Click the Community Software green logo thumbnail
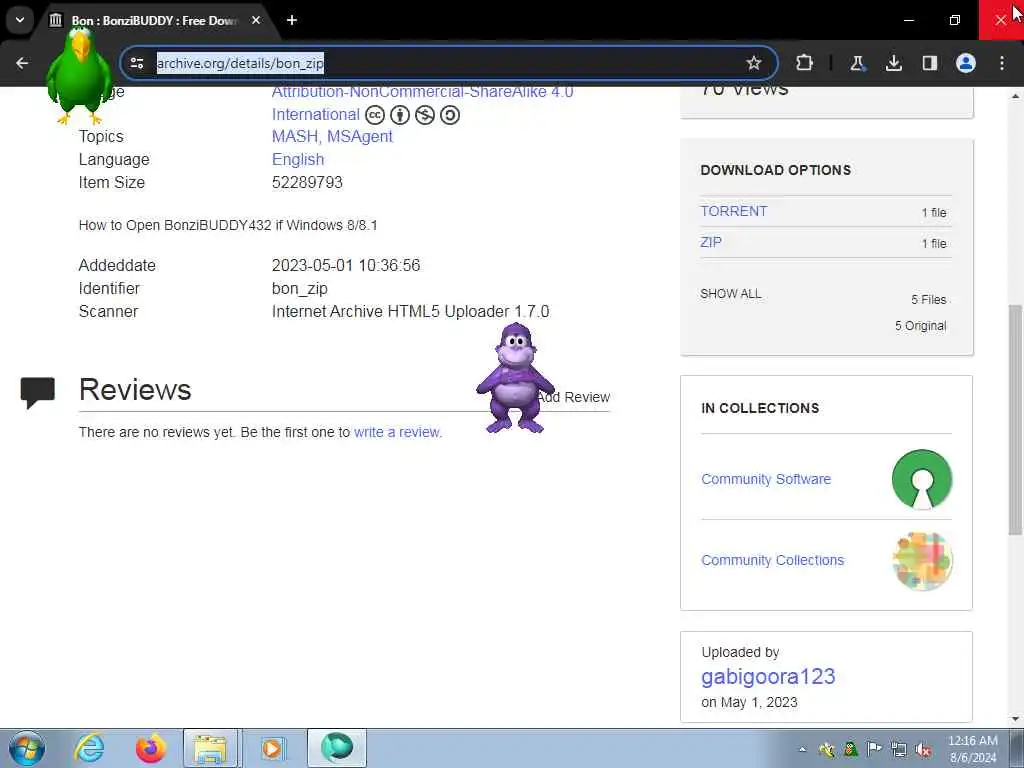Viewport: 1024px width, 768px height. pyautogui.click(x=921, y=479)
